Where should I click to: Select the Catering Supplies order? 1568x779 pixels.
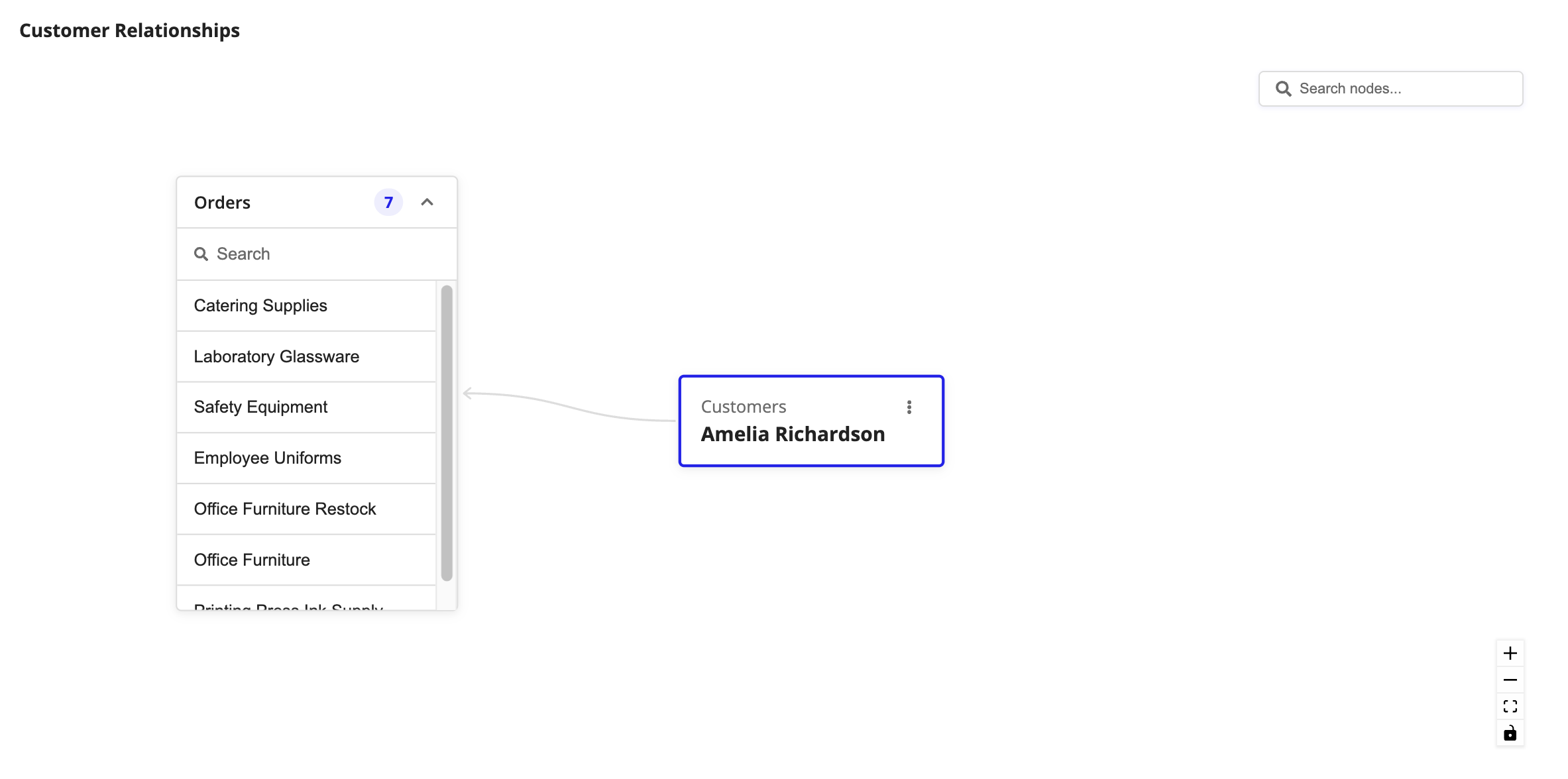[306, 305]
